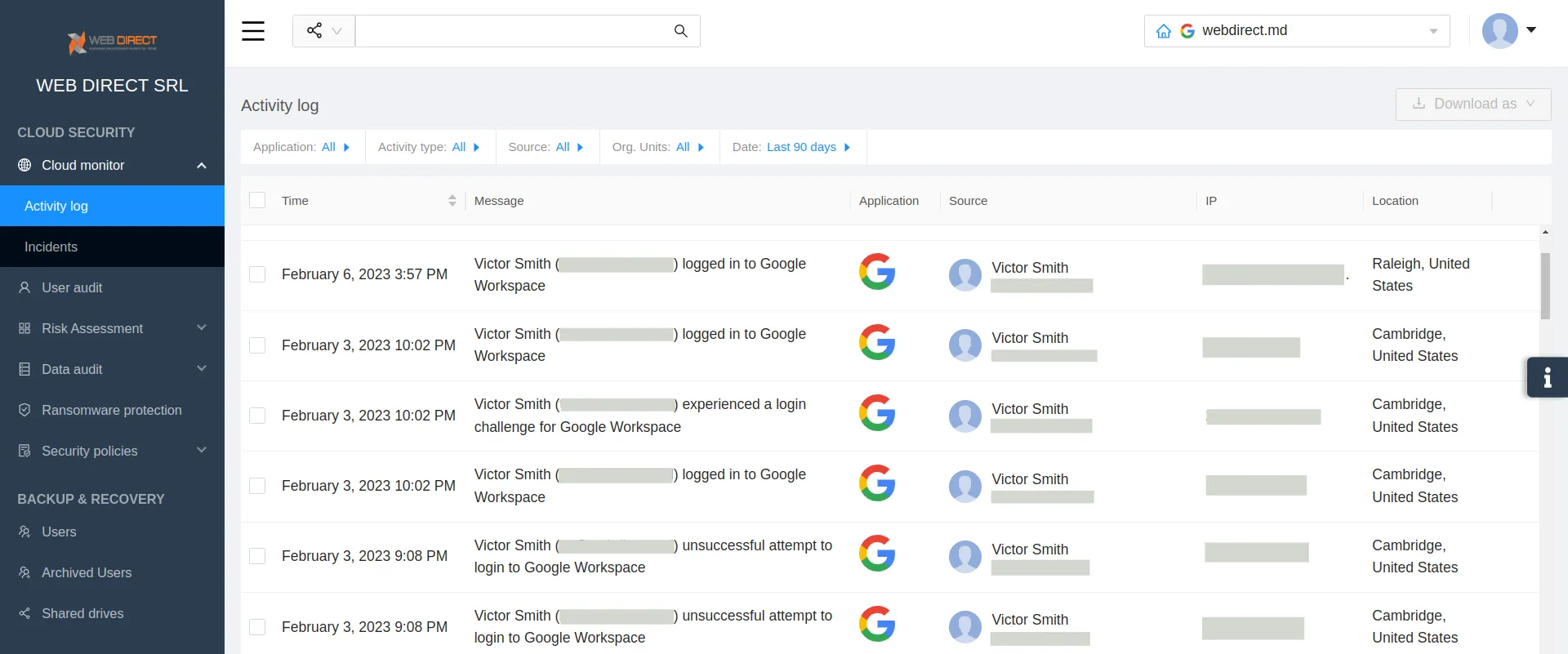Click the Download as button
1568x654 pixels.
tap(1473, 104)
